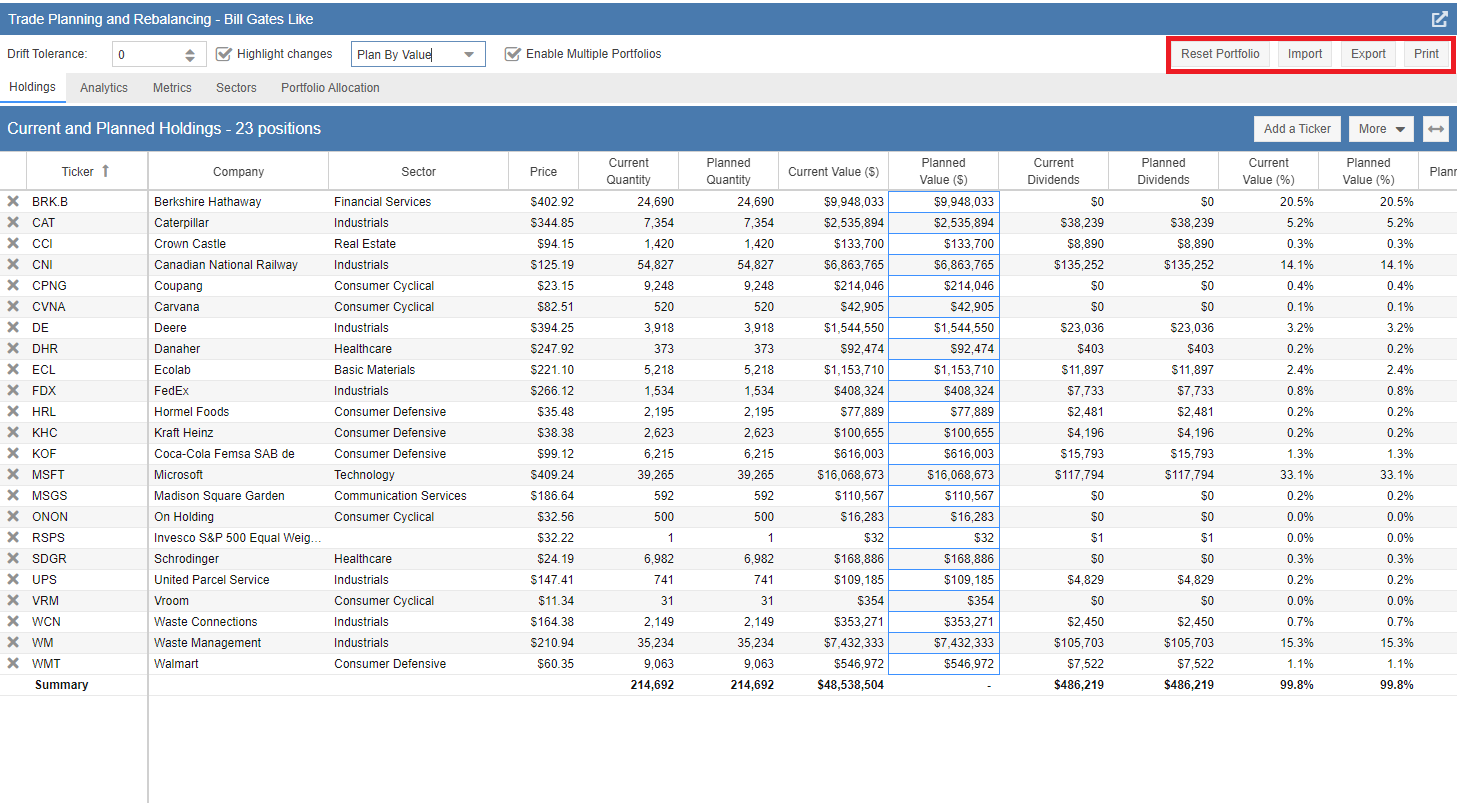The width and height of the screenshot is (1457, 803).
Task: Expand the More dropdown button
Action: [x=1381, y=129]
